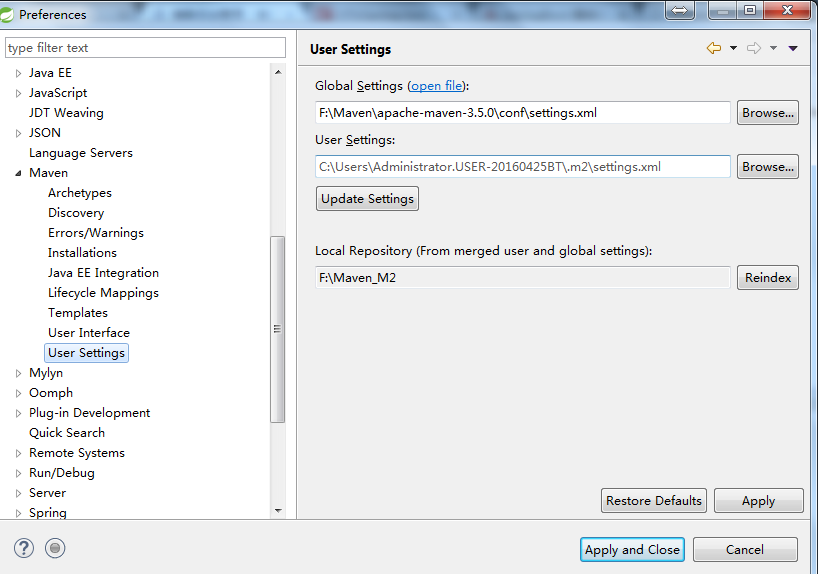Click the tree scrollbar down arrow

pos(278,511)
